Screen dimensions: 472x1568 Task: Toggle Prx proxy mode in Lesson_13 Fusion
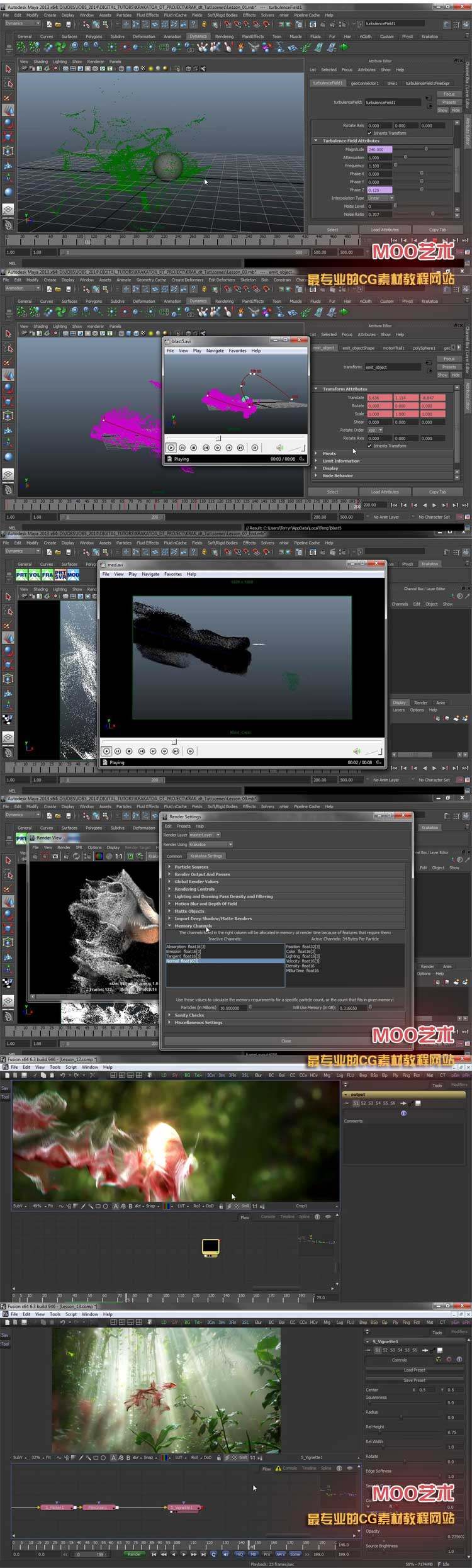(267, 1554)
